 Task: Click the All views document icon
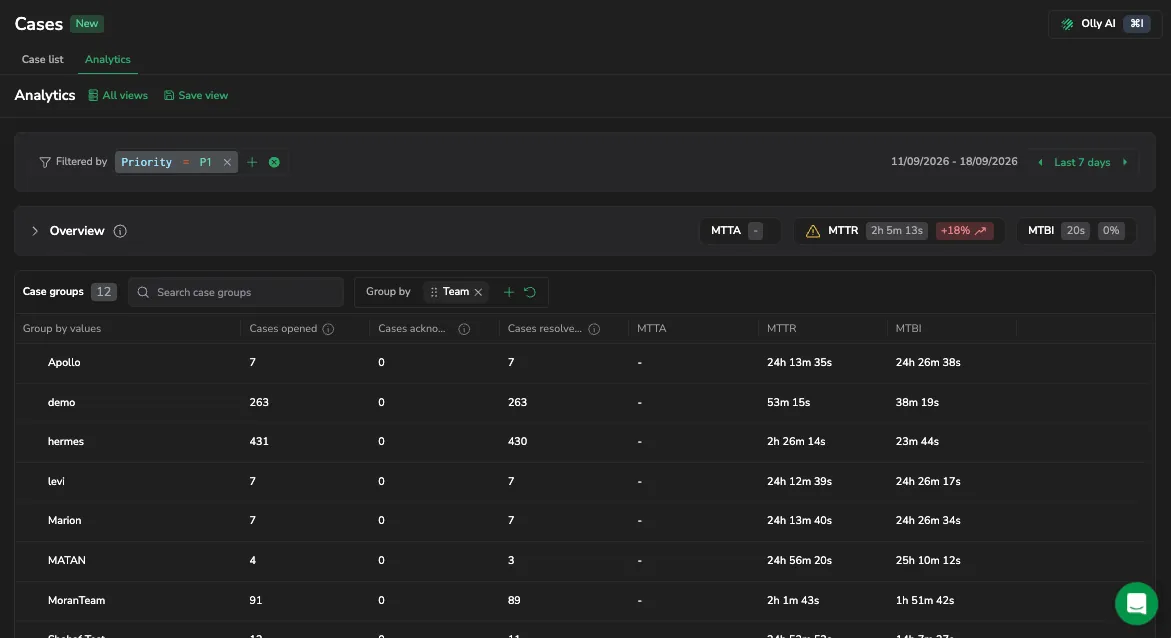tap(93, 96)
